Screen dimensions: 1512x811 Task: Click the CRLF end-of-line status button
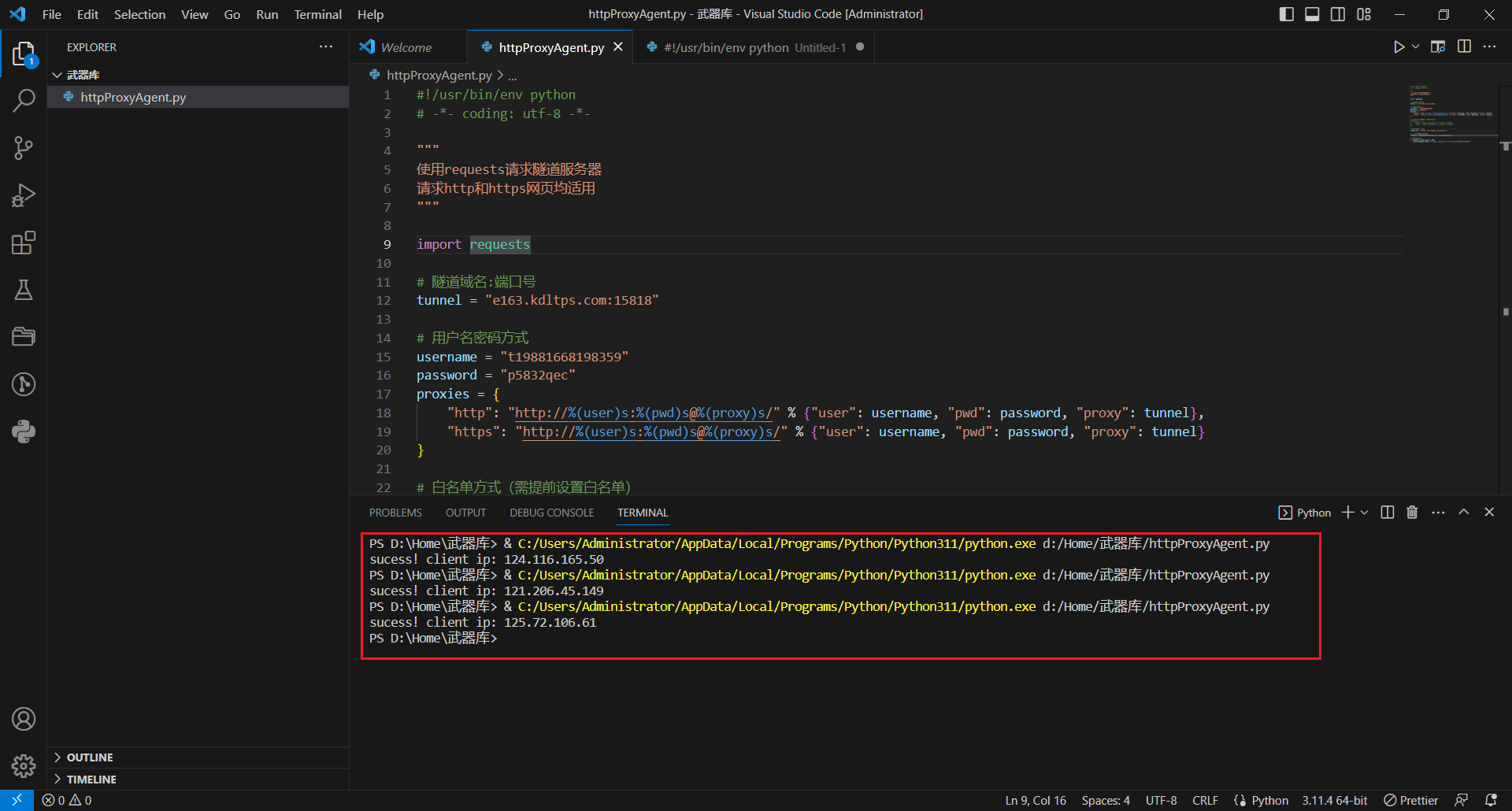click(1205, 800)
